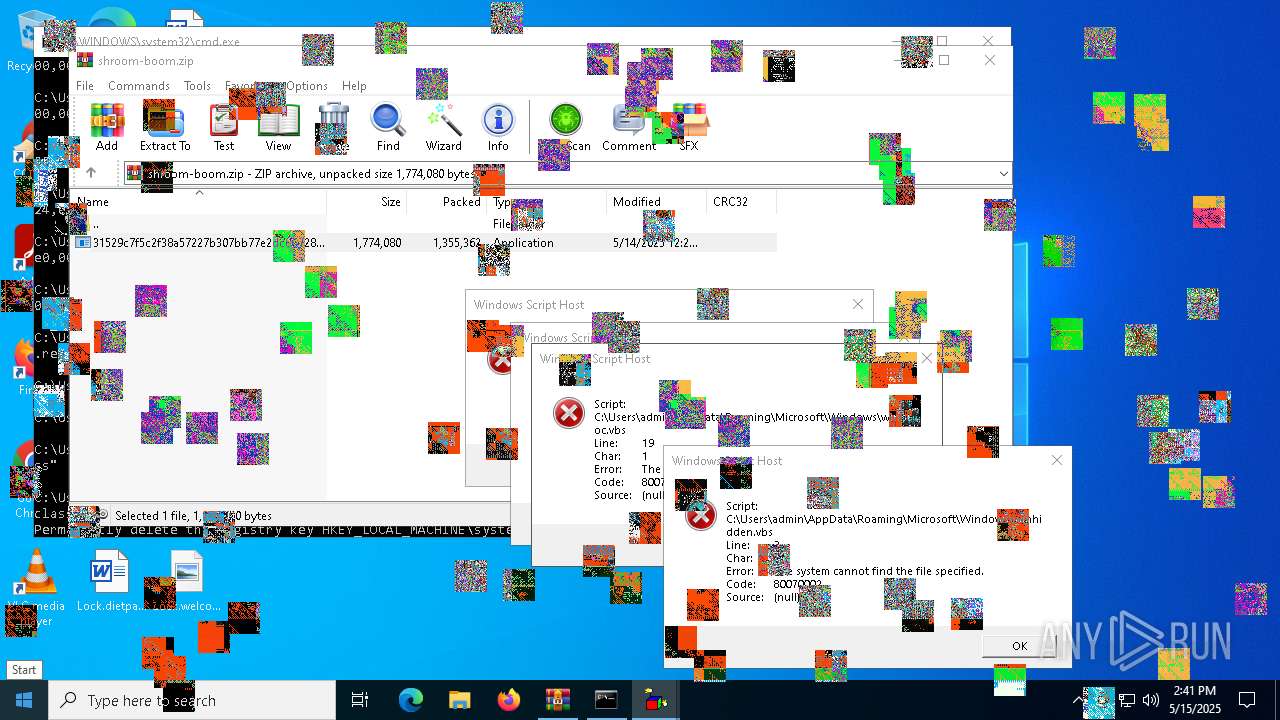
Task: Show hidden system tray icons chevron
Action: point(1078,700)
